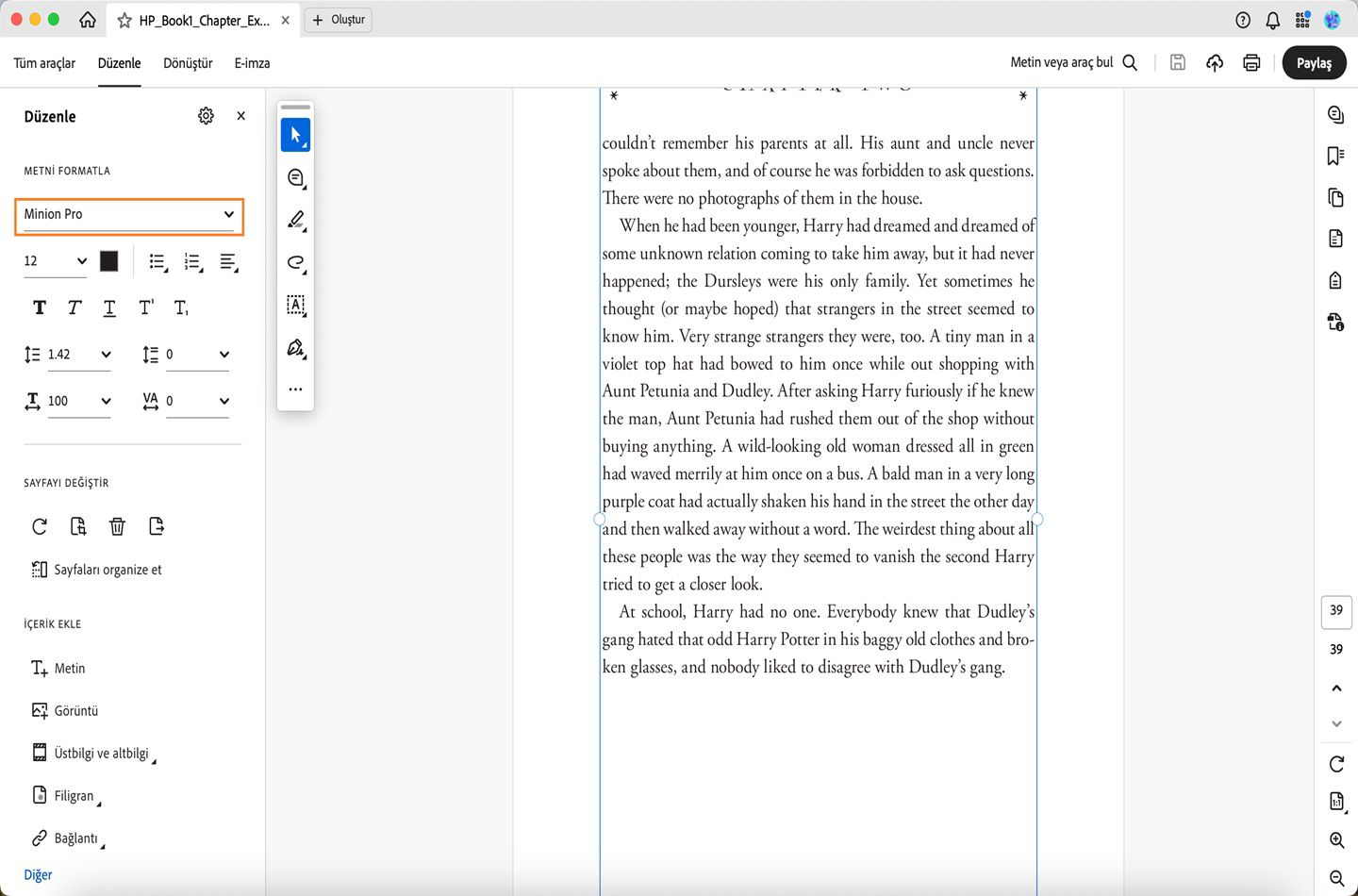Open the Diğer link at panel bottom

37,874
